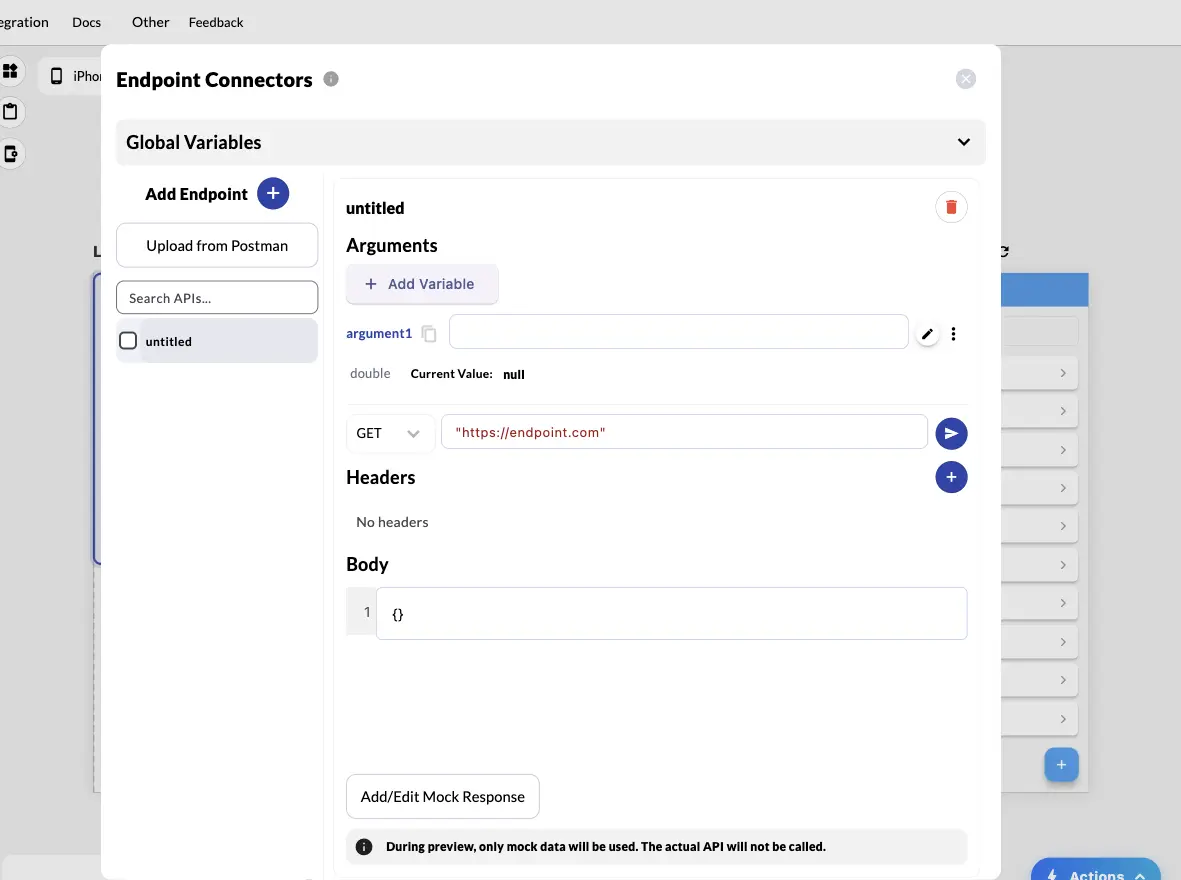Click the endpoint URL field
This screenshot has height=880, width=1181.
pos(684,432)
